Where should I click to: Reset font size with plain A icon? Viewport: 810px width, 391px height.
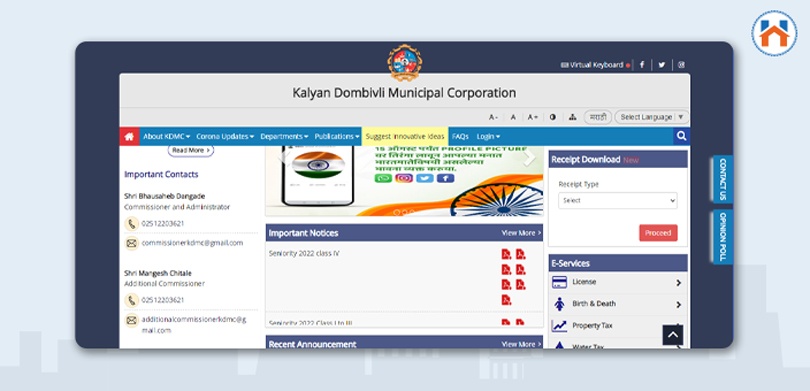click(x=513, y=117)
